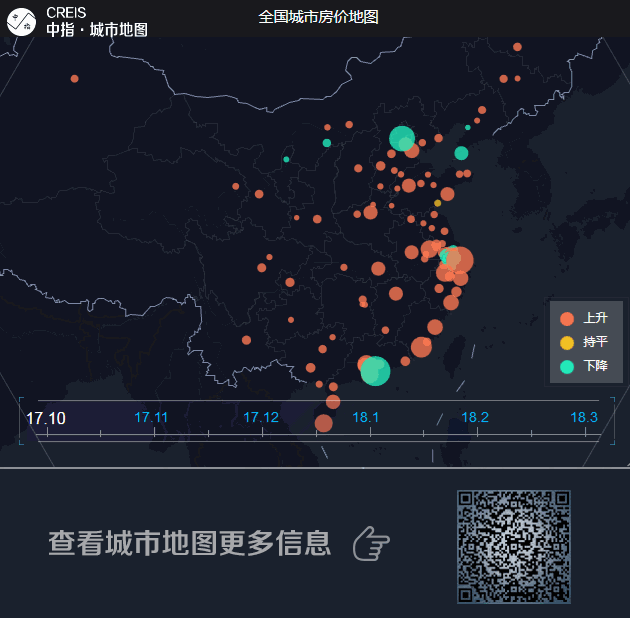Select 18.3 on the timeline

[x=584, y=417]
